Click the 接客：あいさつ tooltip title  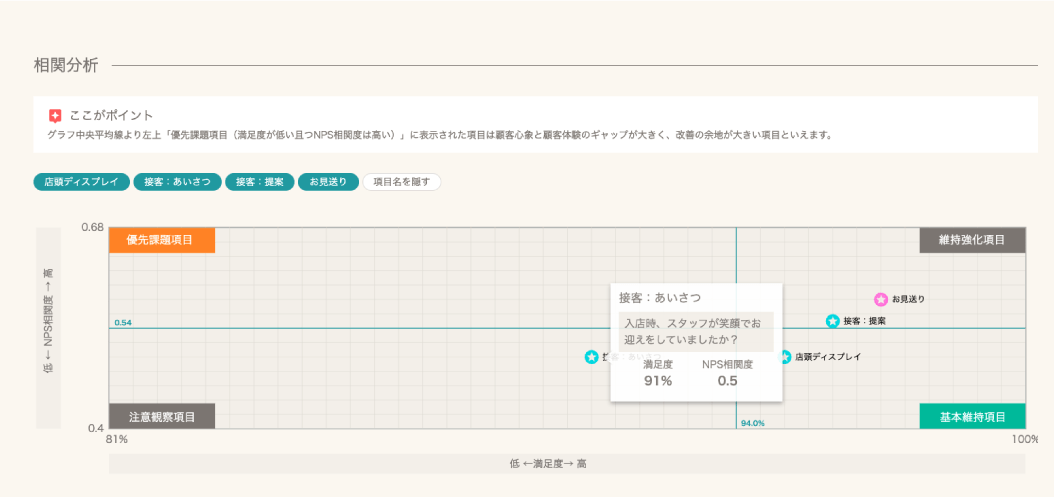coord(660,298)
